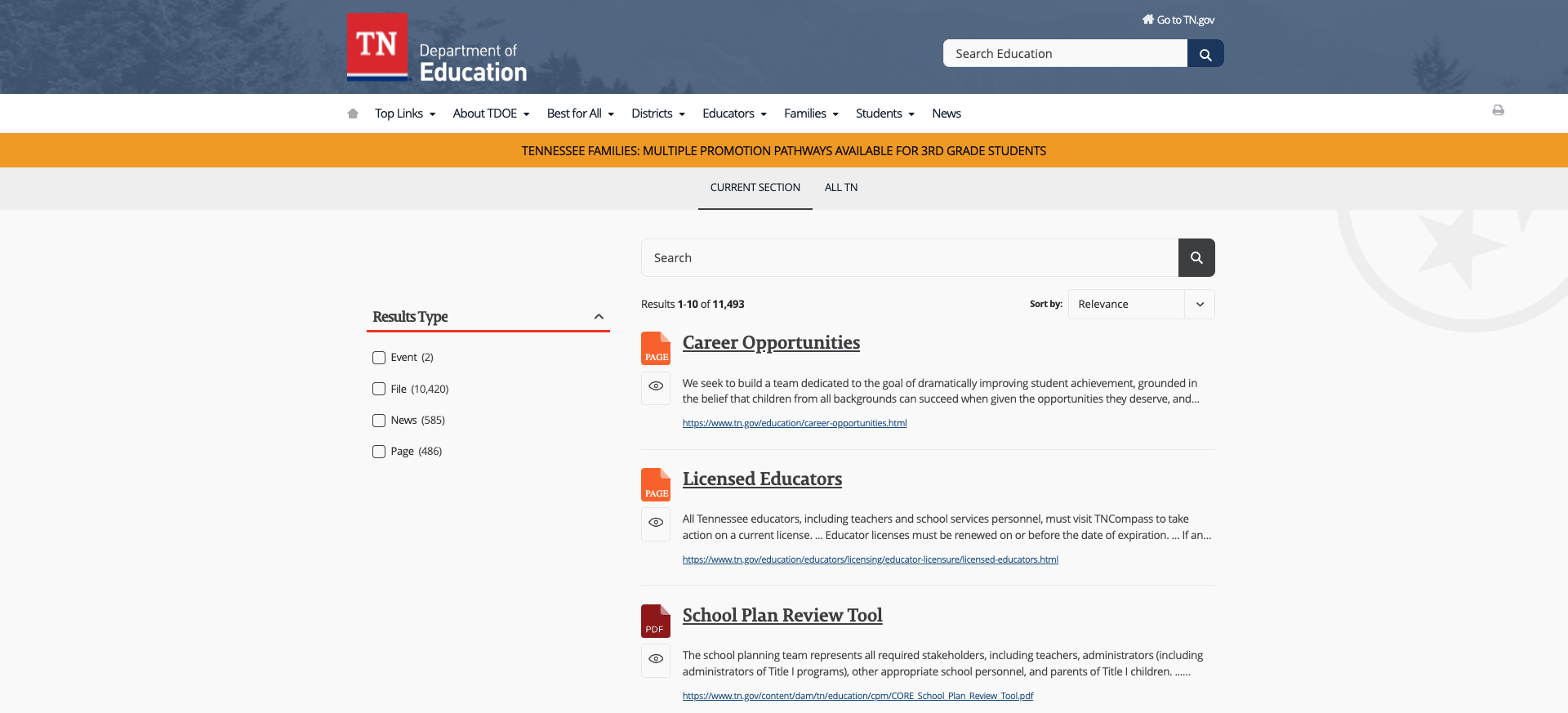Click the header search magnifier button

coord(1205,54)
